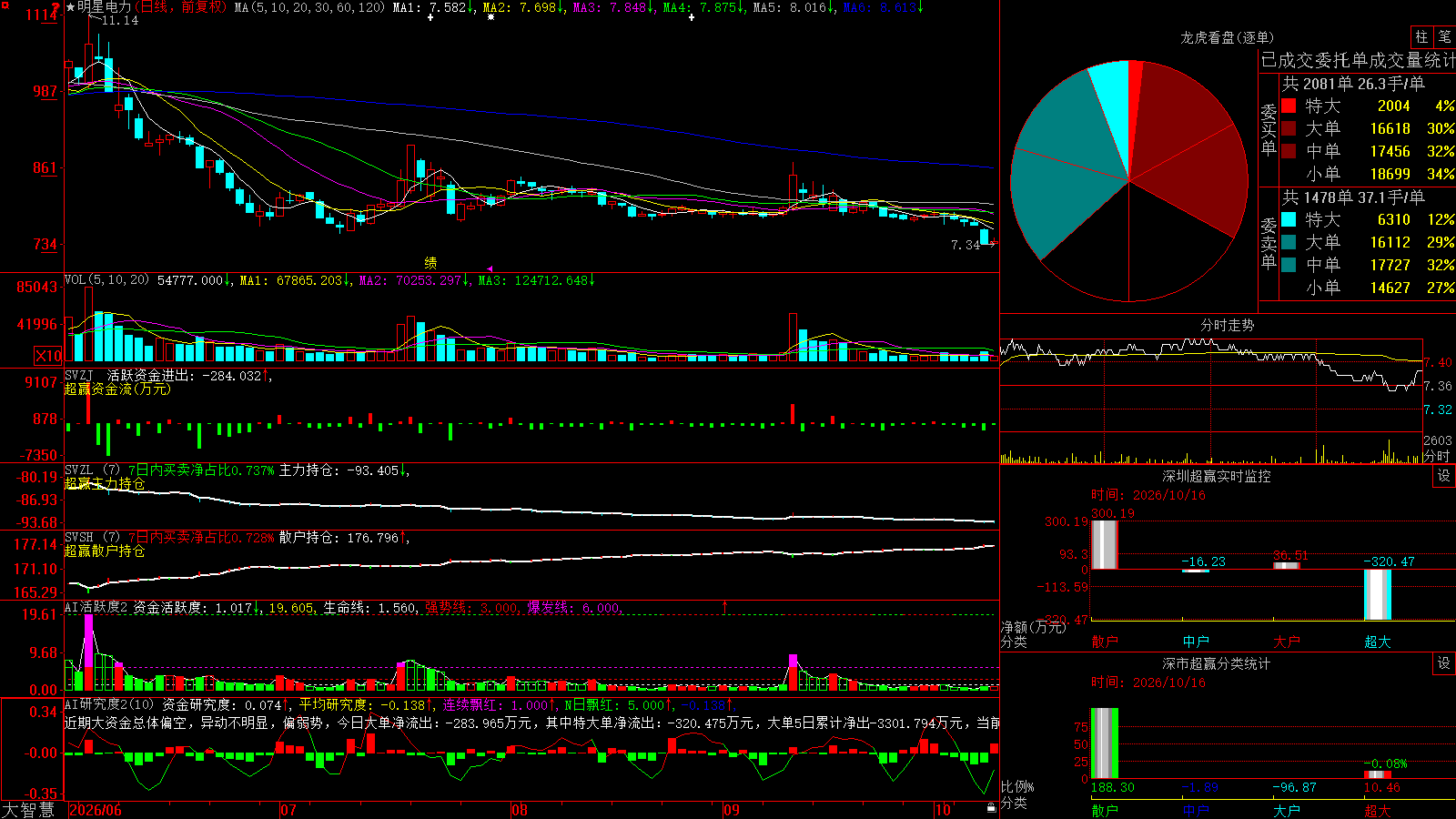Click the MA(5,10,20,30,60,120) indicator parameters

click(x=310, y=7)
